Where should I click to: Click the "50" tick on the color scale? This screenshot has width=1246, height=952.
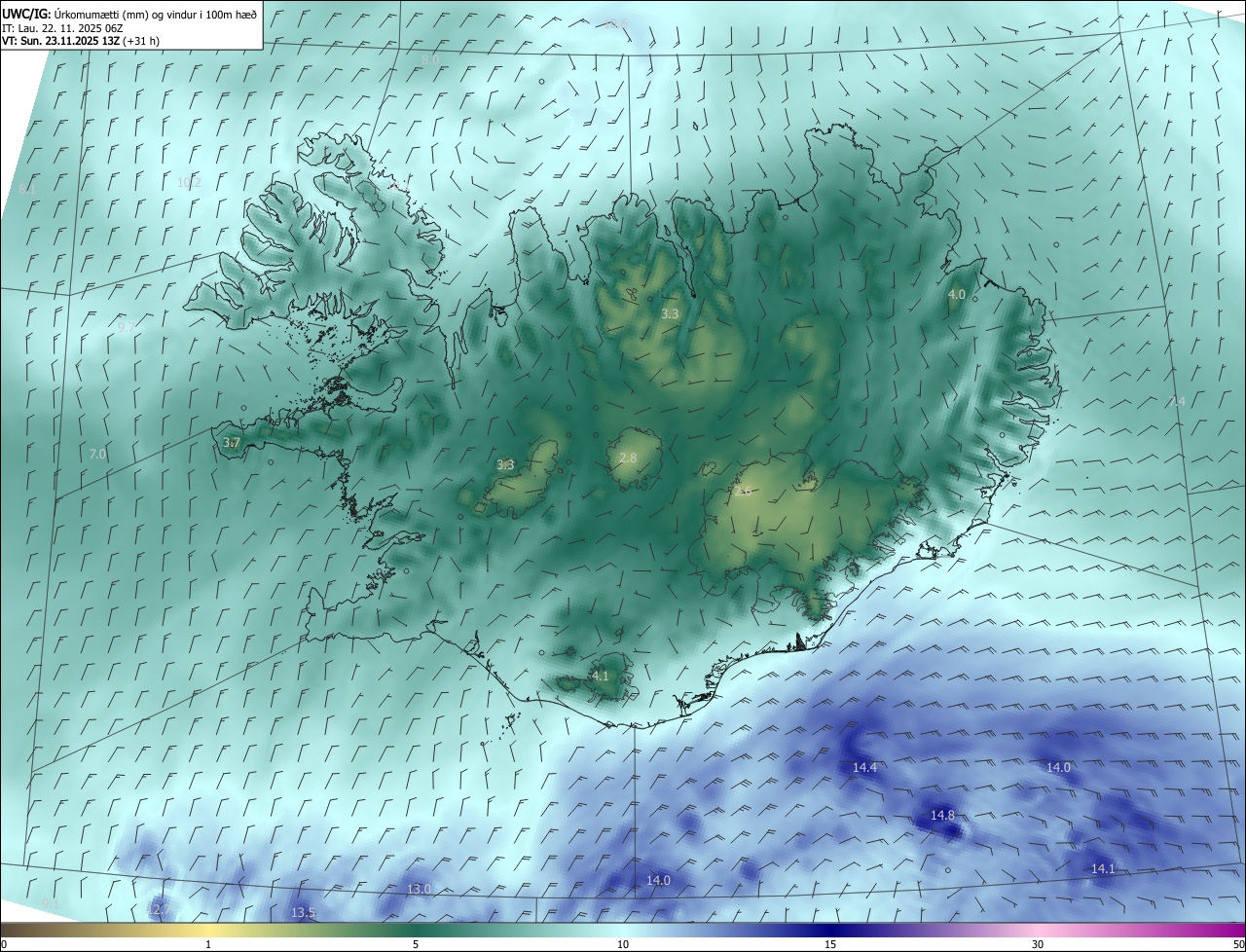pyautogui.click(x=1238, y=944)
